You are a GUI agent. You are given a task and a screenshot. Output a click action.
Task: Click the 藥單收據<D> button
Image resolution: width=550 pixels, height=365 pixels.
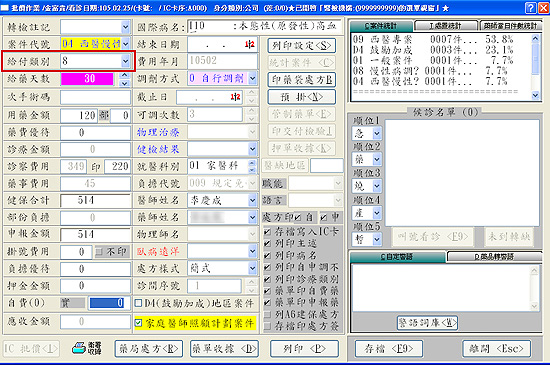coord(224,349)
